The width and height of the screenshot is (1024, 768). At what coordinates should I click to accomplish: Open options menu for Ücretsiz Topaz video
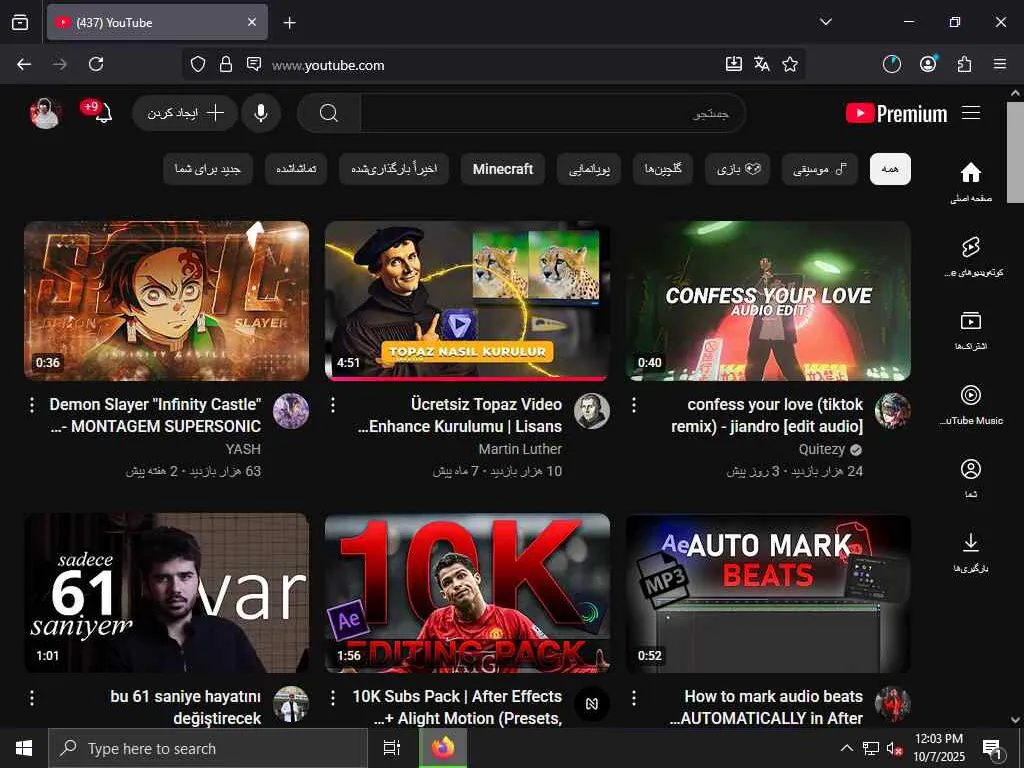point(333,405)
